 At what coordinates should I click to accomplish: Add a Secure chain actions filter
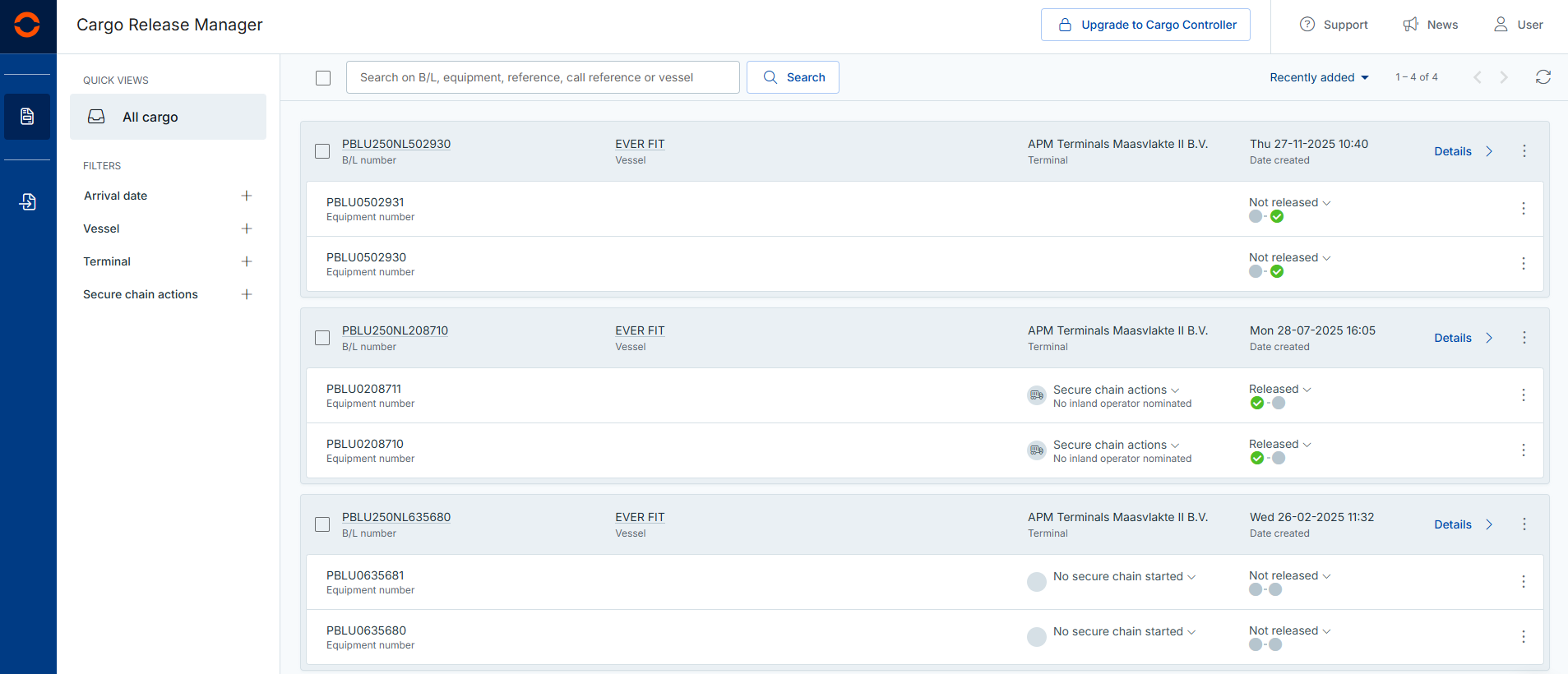(x=247, y=294)
